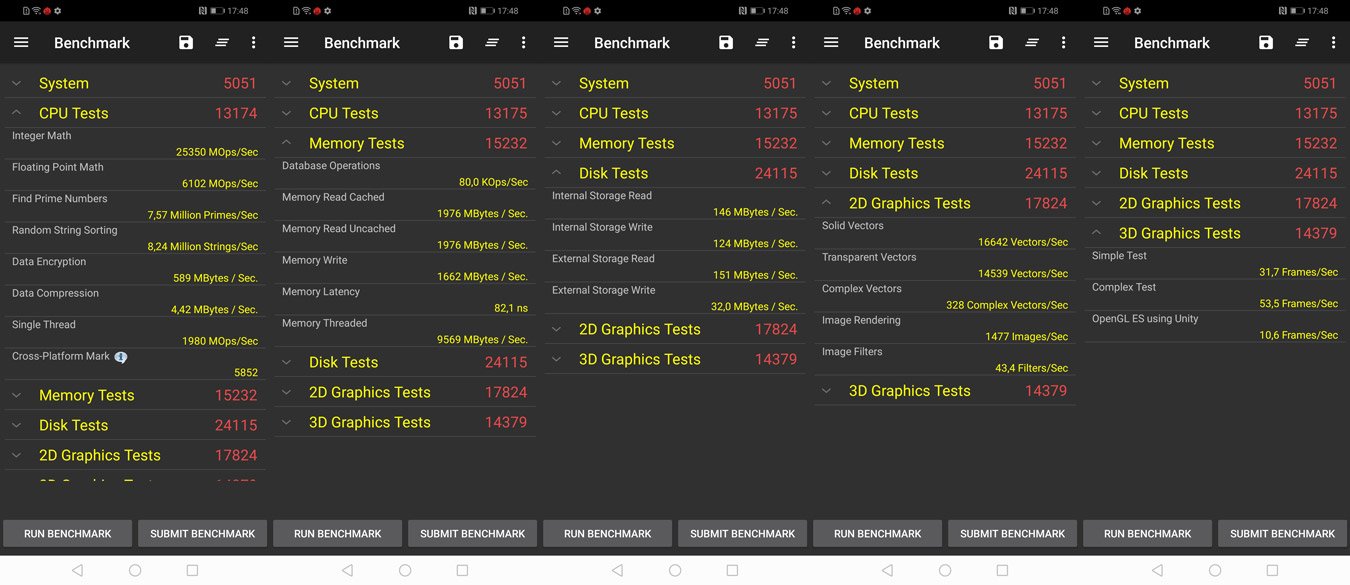Select the Random String Sorting row
The height and width of the screenshot is (585, 1350).
pos(135,239)
